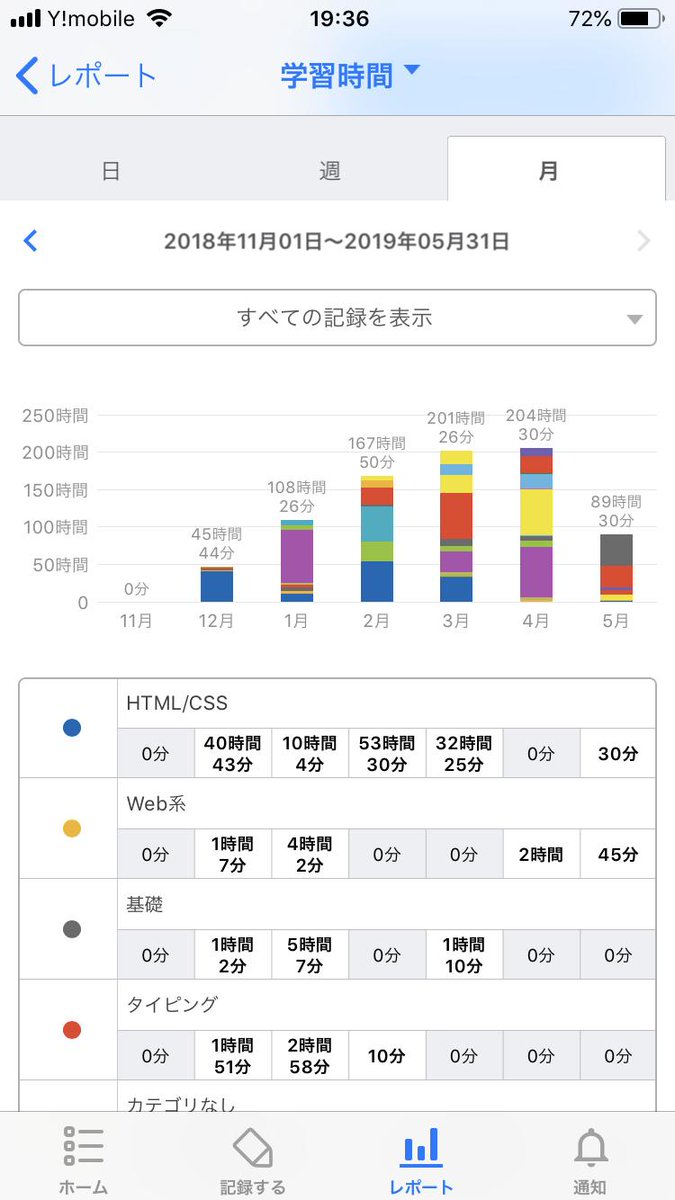Tap the 45分 cell in Web系

point(618,854)
